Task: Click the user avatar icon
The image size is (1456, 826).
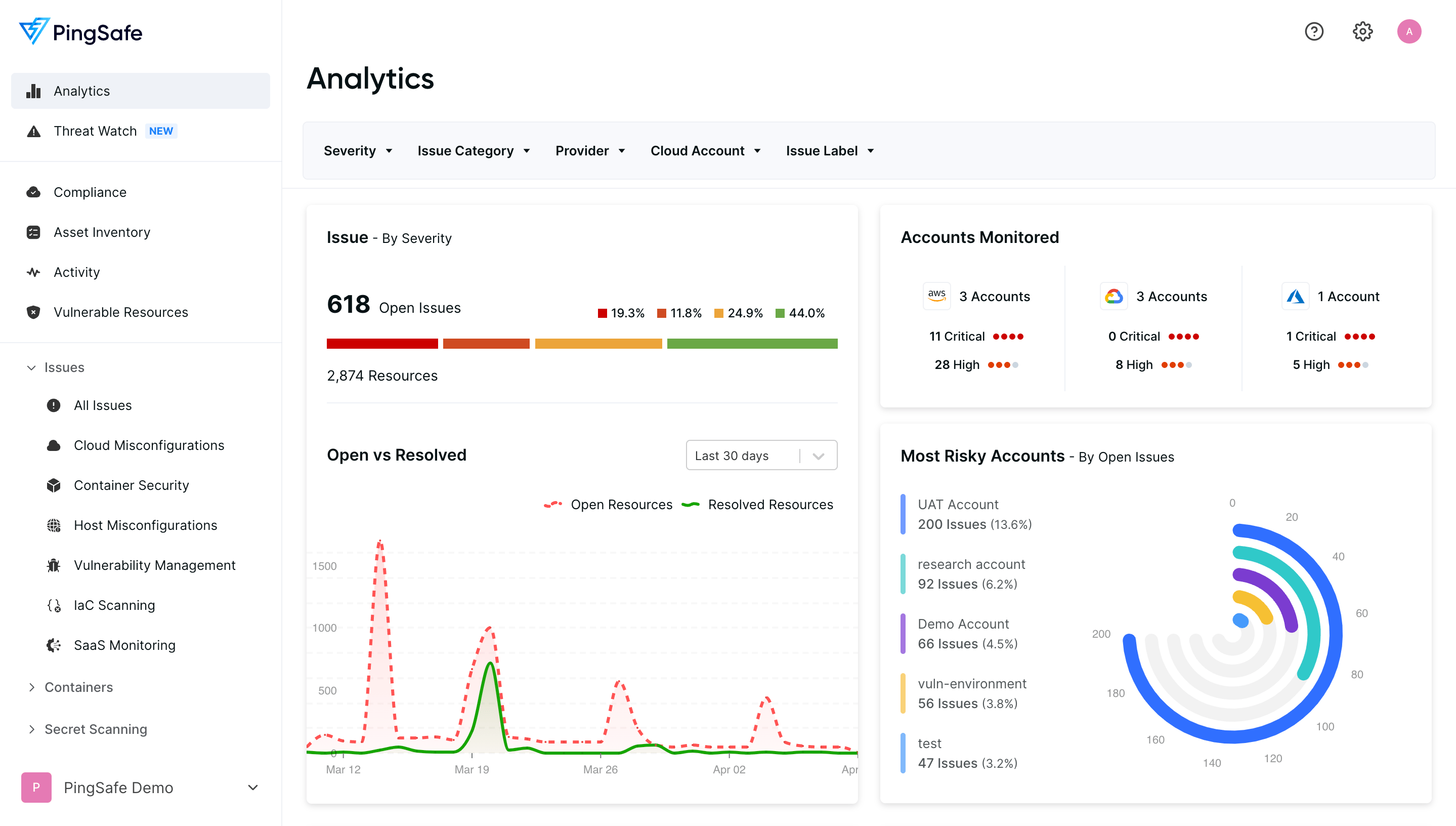Action: pos(1408,31)
